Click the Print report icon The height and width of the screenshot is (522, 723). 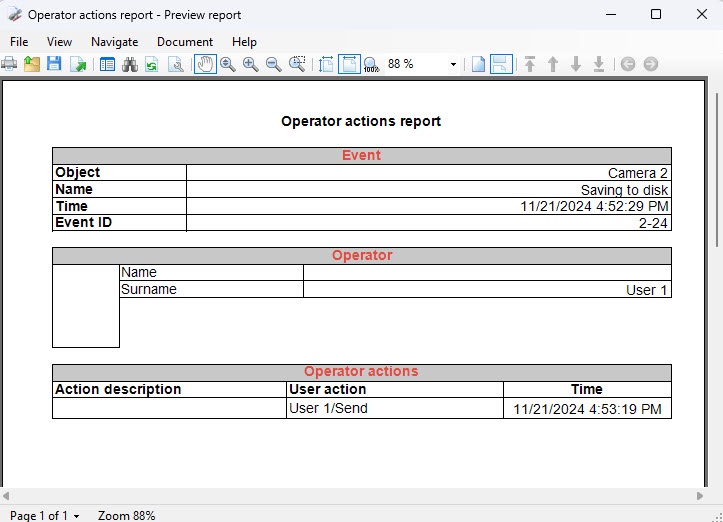[9, 64]
